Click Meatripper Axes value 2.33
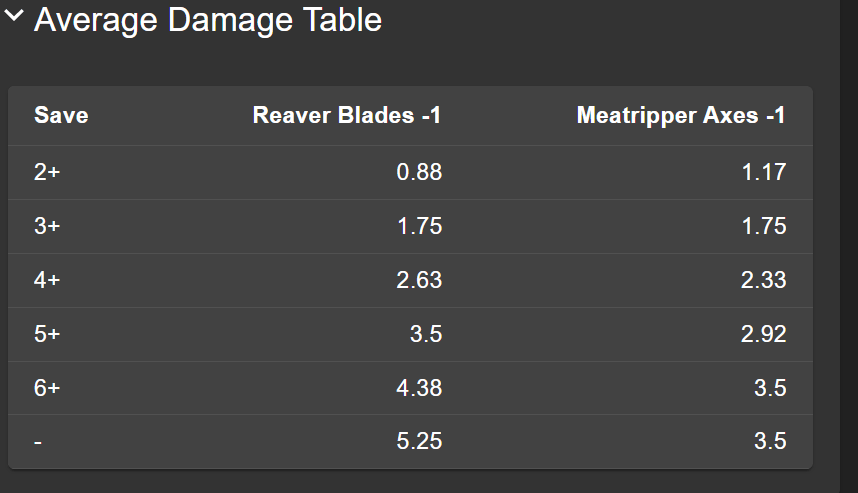Image resolution: width=858 pixels, height=493 pixels. [764, 280]
